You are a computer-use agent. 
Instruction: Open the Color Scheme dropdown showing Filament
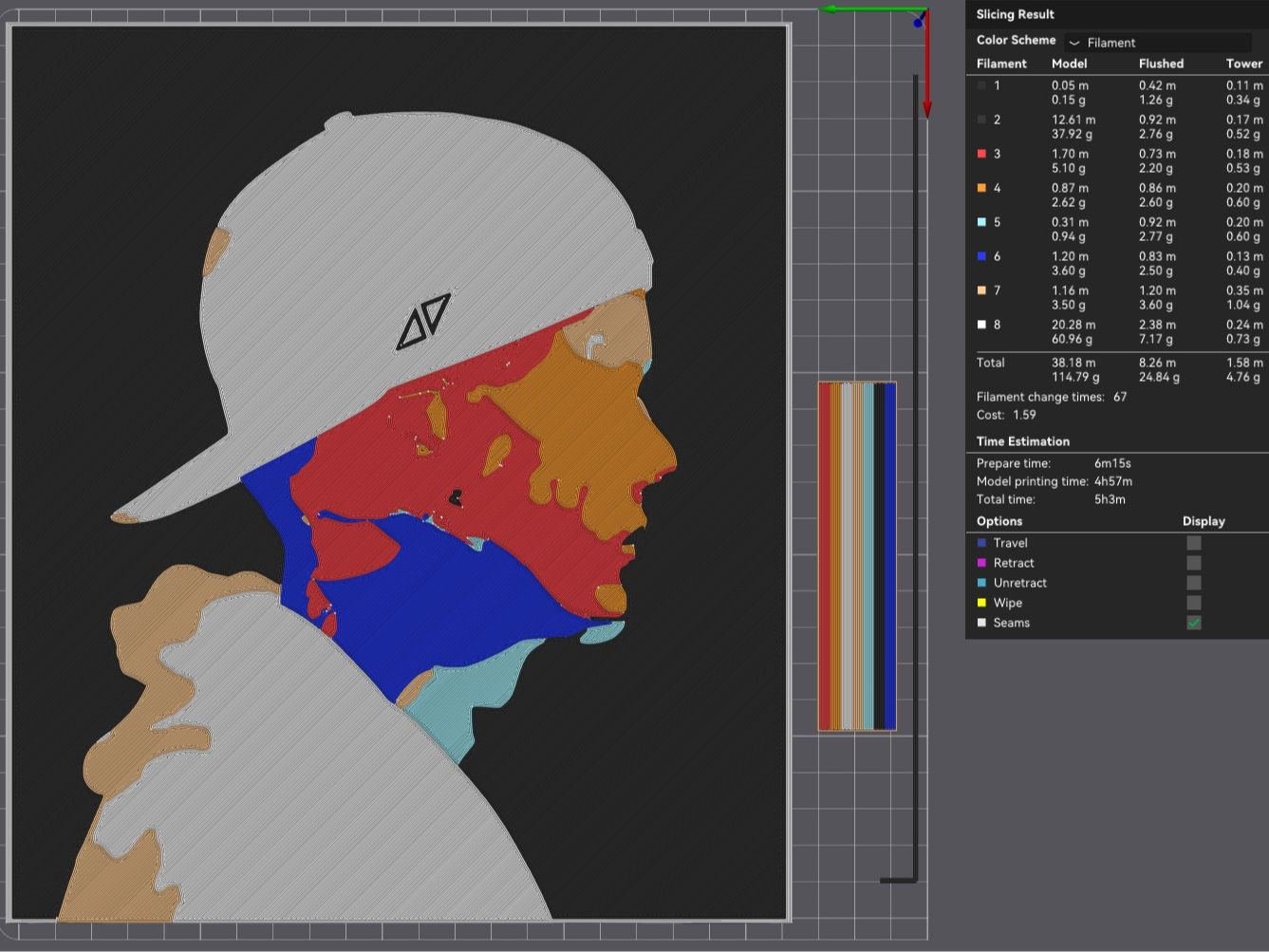tap(1157, 43)
